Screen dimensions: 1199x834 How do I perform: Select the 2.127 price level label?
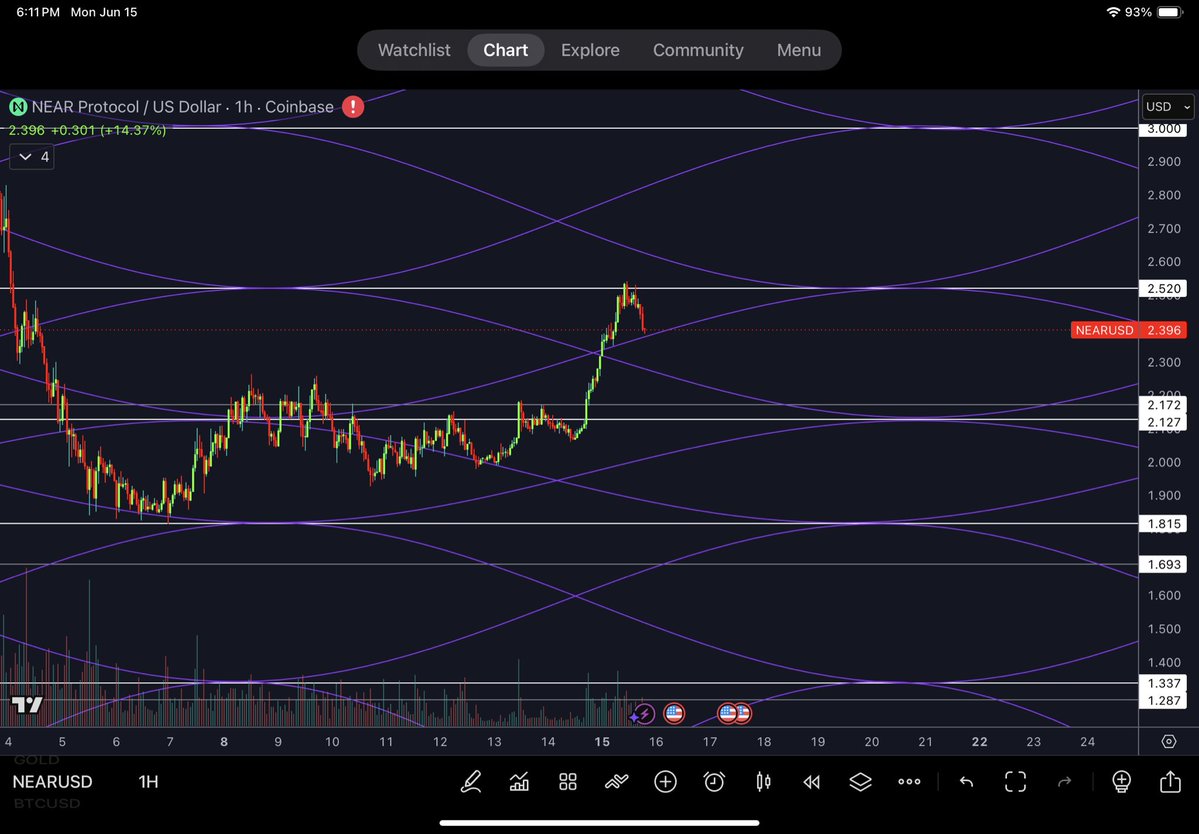pos(1163,422)
